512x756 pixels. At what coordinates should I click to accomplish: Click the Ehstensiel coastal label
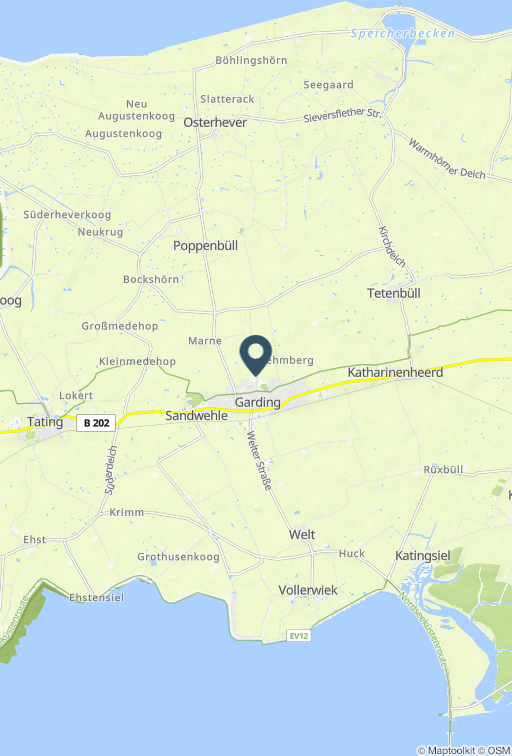tap(96, 597)
